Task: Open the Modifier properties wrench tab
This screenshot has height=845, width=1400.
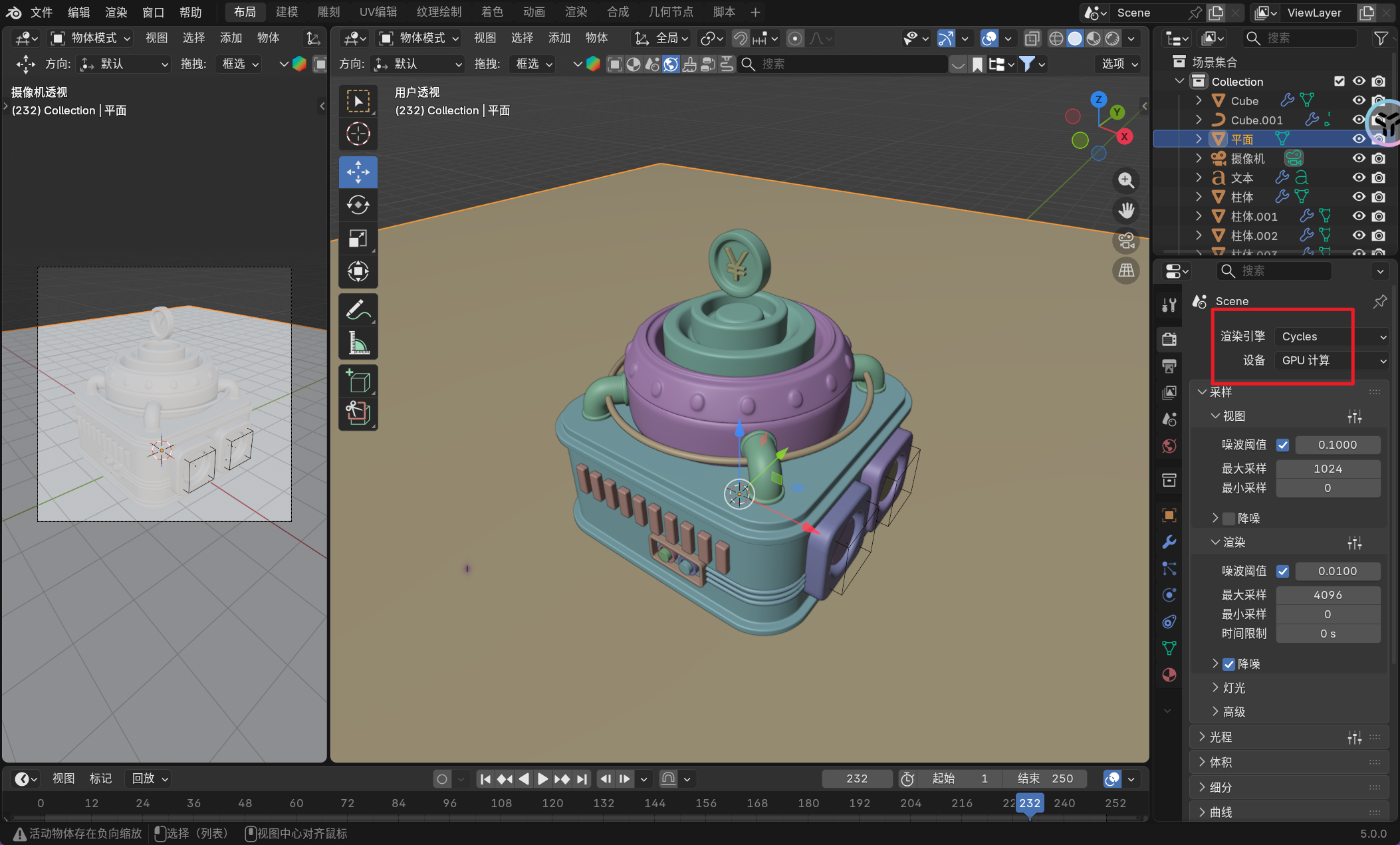Action: tap(1169, 542)
